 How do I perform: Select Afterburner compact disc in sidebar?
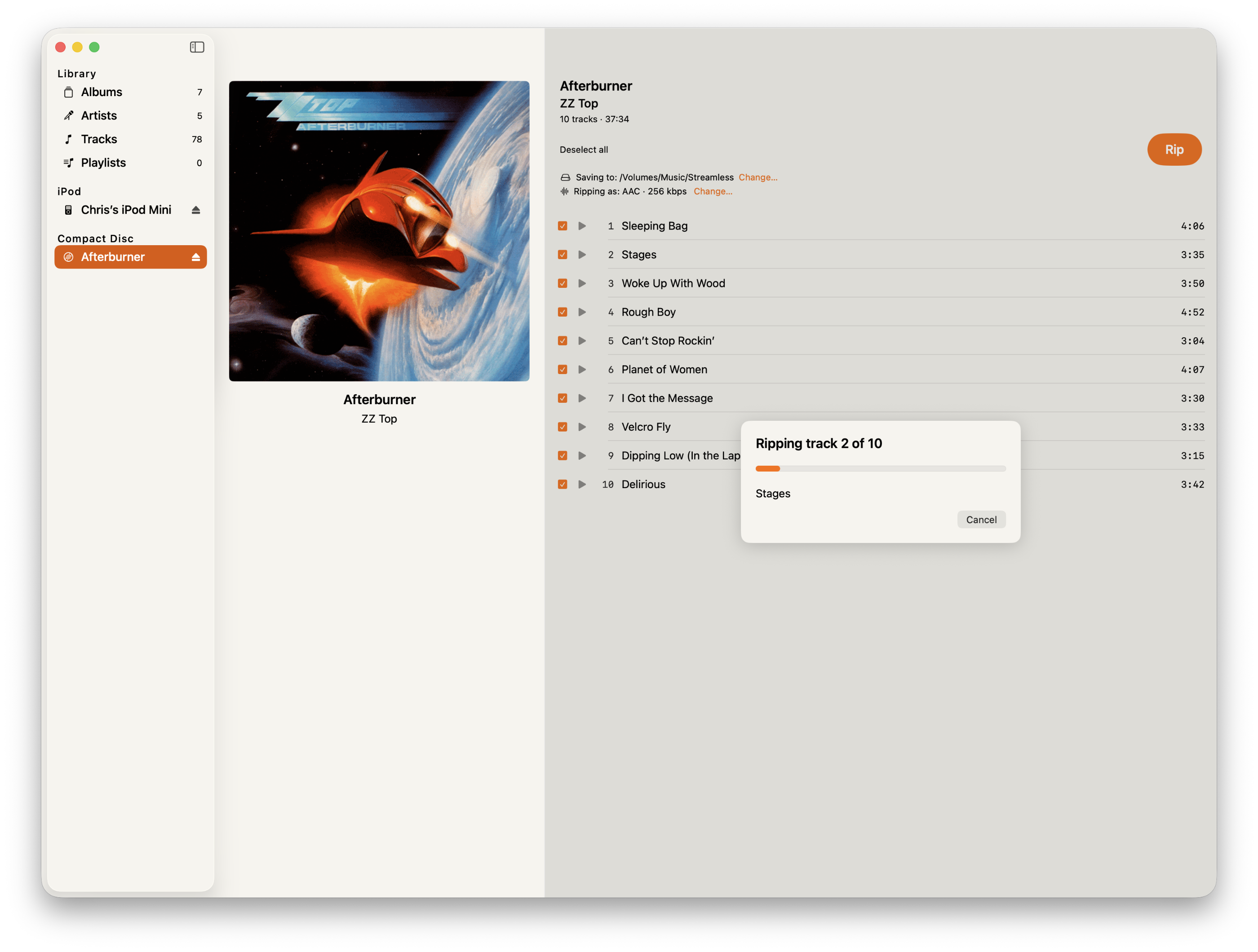[131, 257]
